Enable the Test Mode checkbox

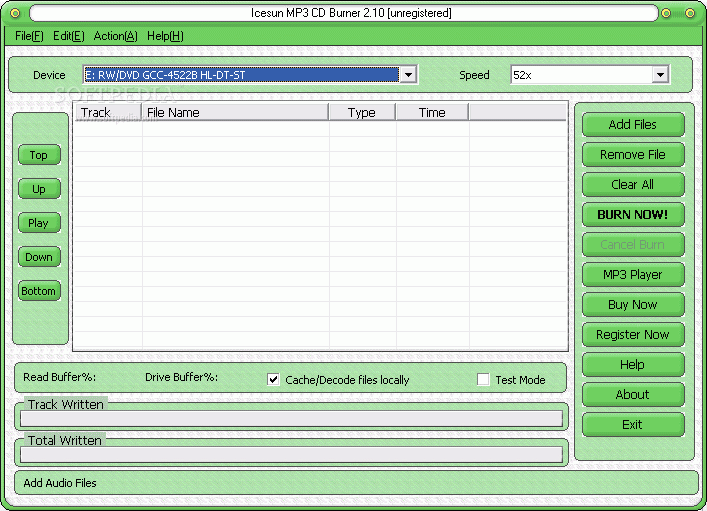point(483,380)
